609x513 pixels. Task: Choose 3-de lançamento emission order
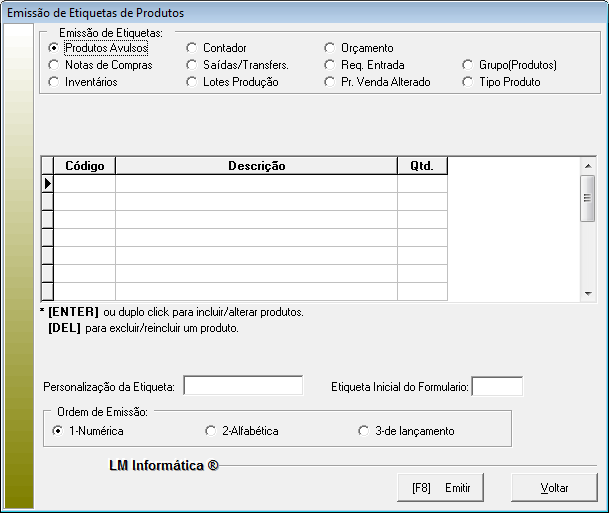click(364, 431)
